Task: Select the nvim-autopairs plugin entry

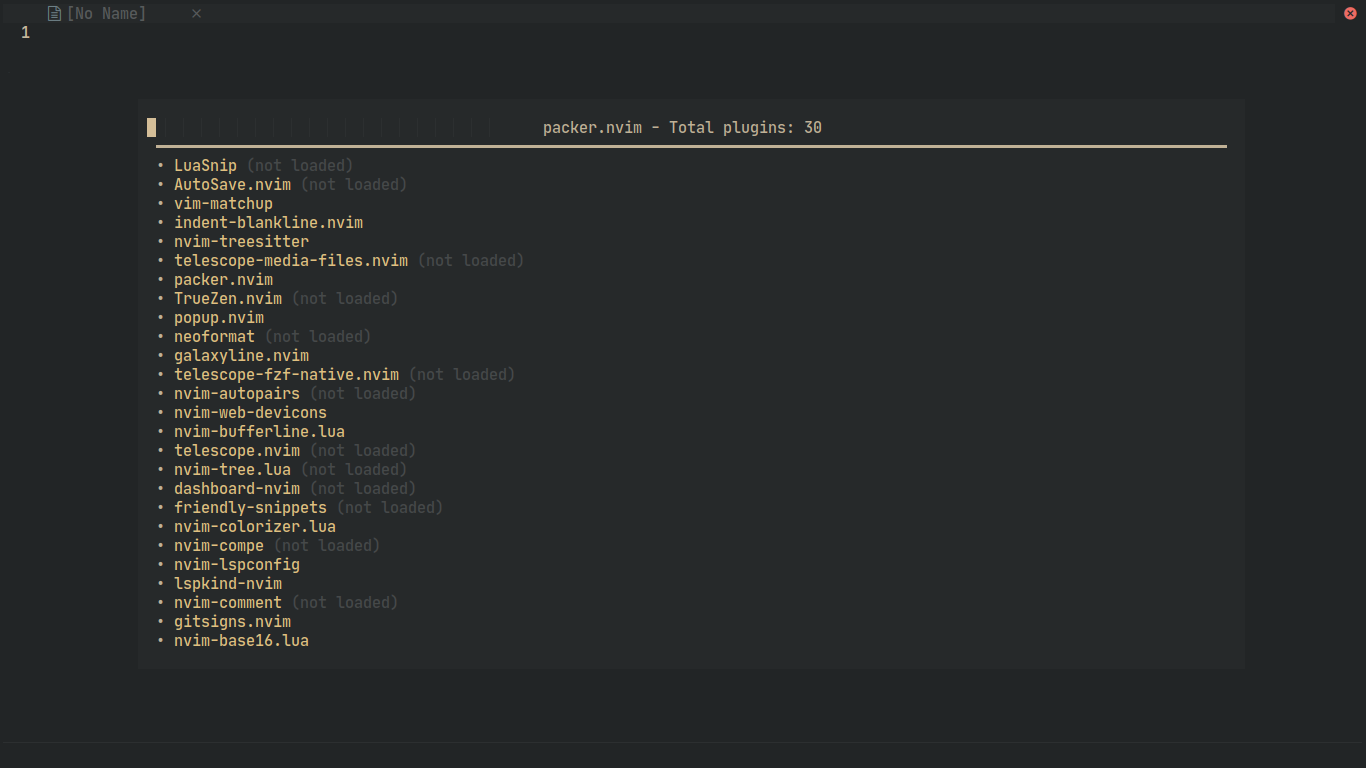Action: [x=237, y=393]
